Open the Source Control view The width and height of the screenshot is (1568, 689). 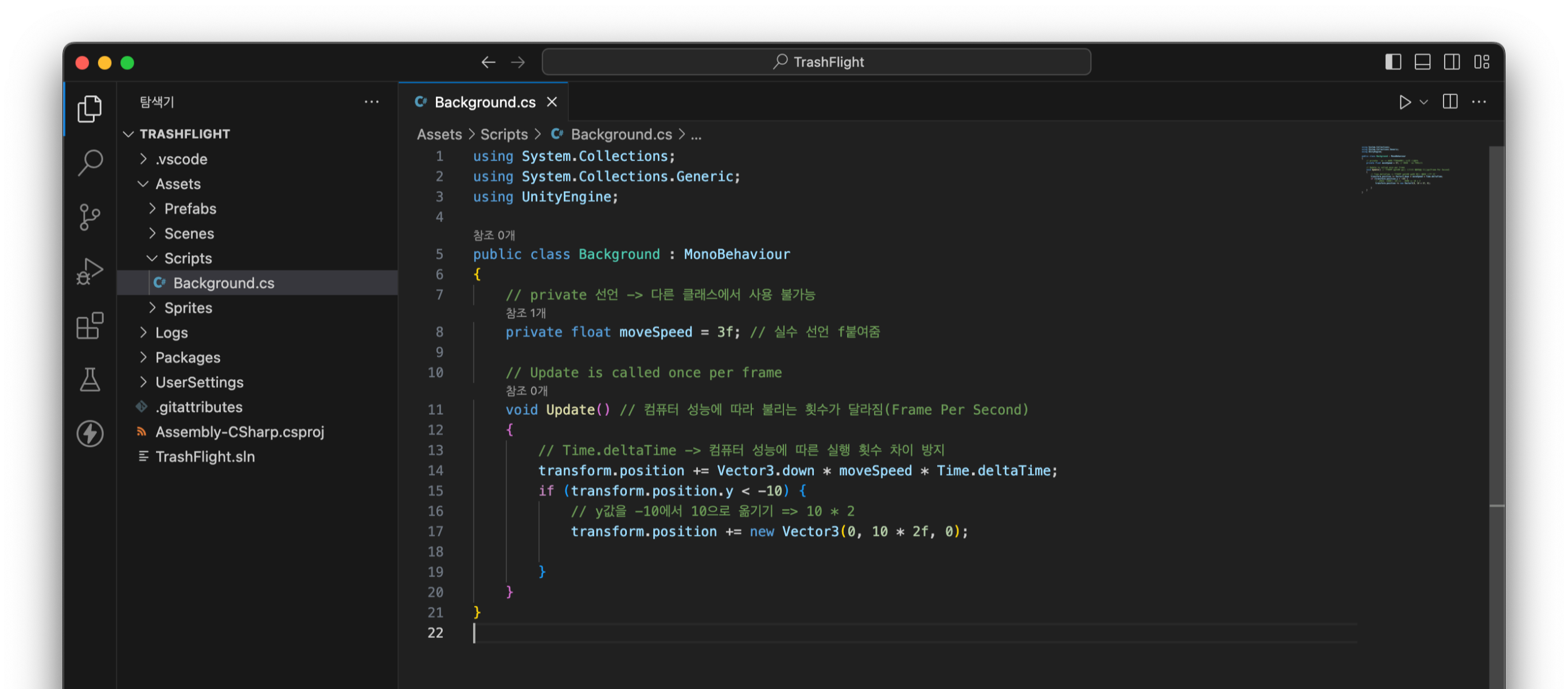pyautogui.click(x=90, y=217)
